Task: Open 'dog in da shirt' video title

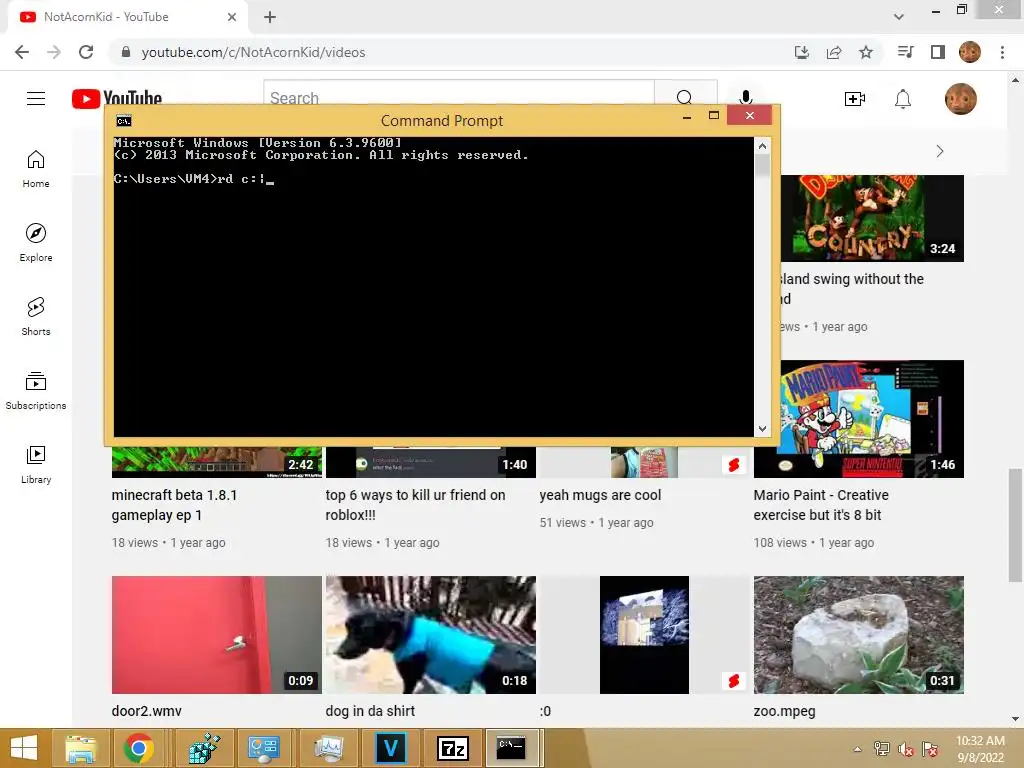Action: pos(370,711)
